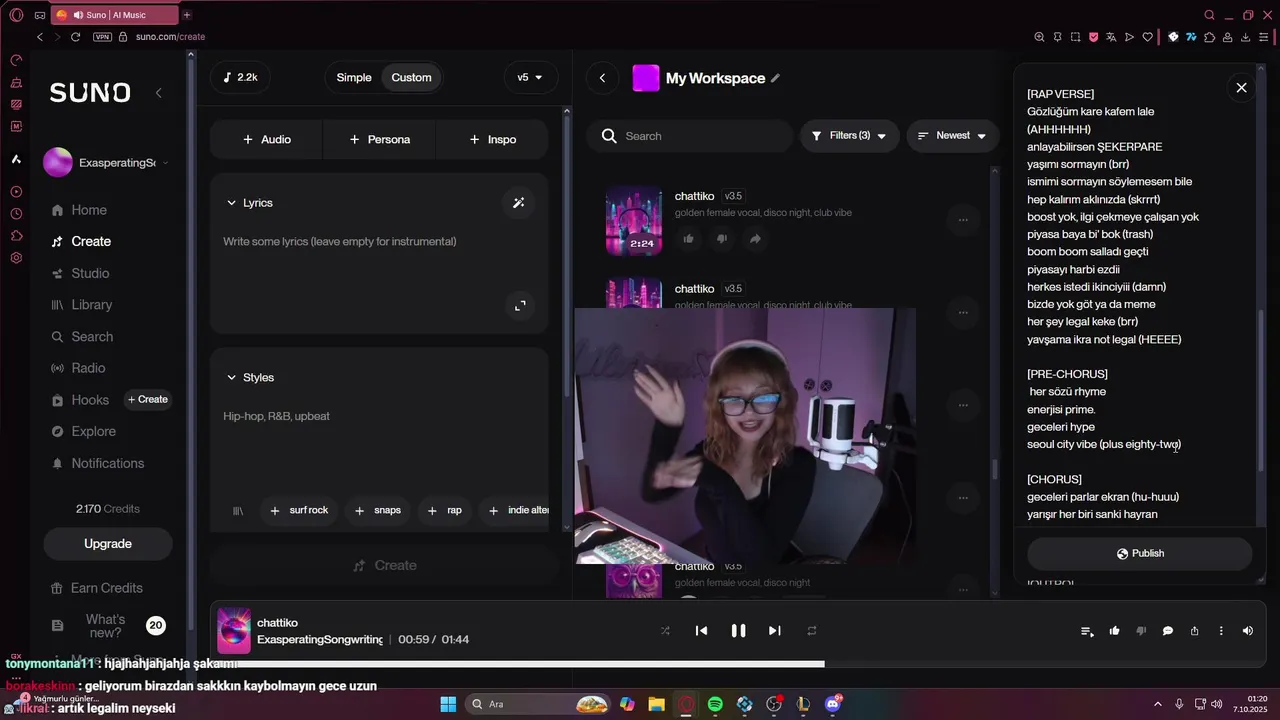Pause the playing track

pyautogui.click(x=738, y=630)
